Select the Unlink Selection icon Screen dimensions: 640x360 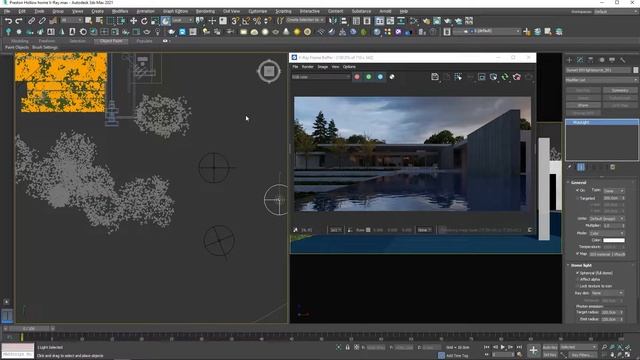point(42,20)
